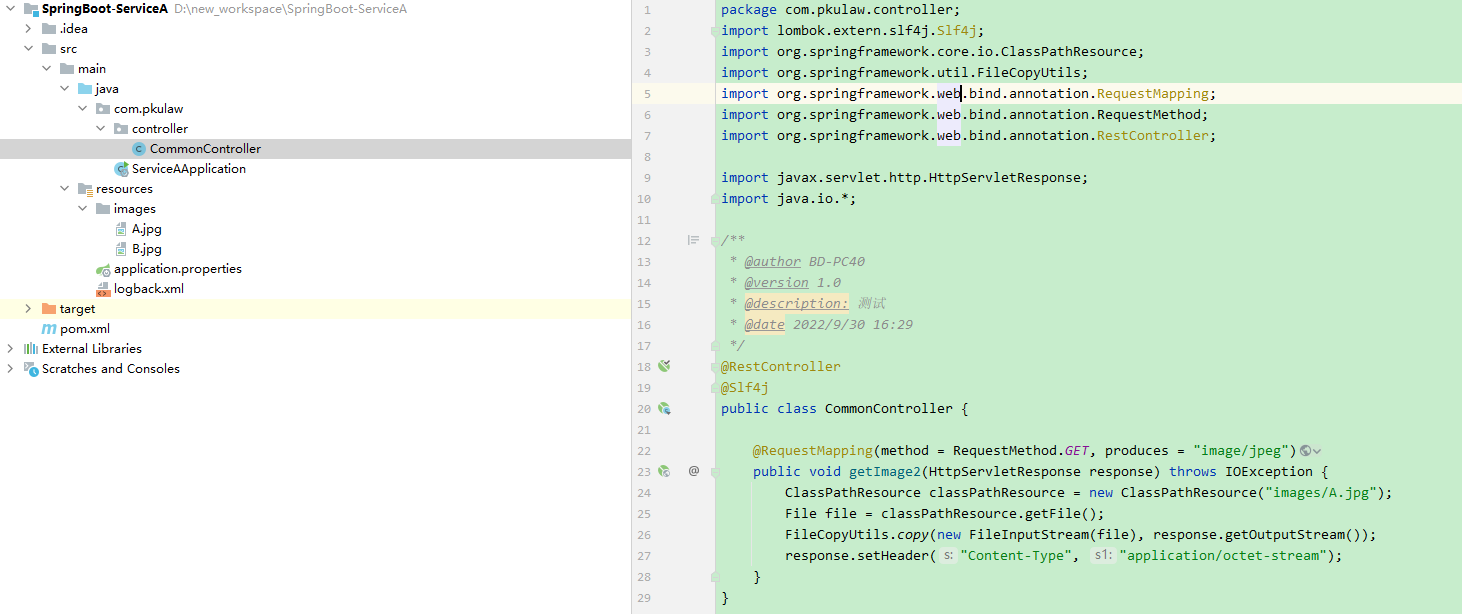Click the @description: Javadoc tag
The width and height of the screenshot is (1462, 614).
pyautogui.click(x=797, y=304)
